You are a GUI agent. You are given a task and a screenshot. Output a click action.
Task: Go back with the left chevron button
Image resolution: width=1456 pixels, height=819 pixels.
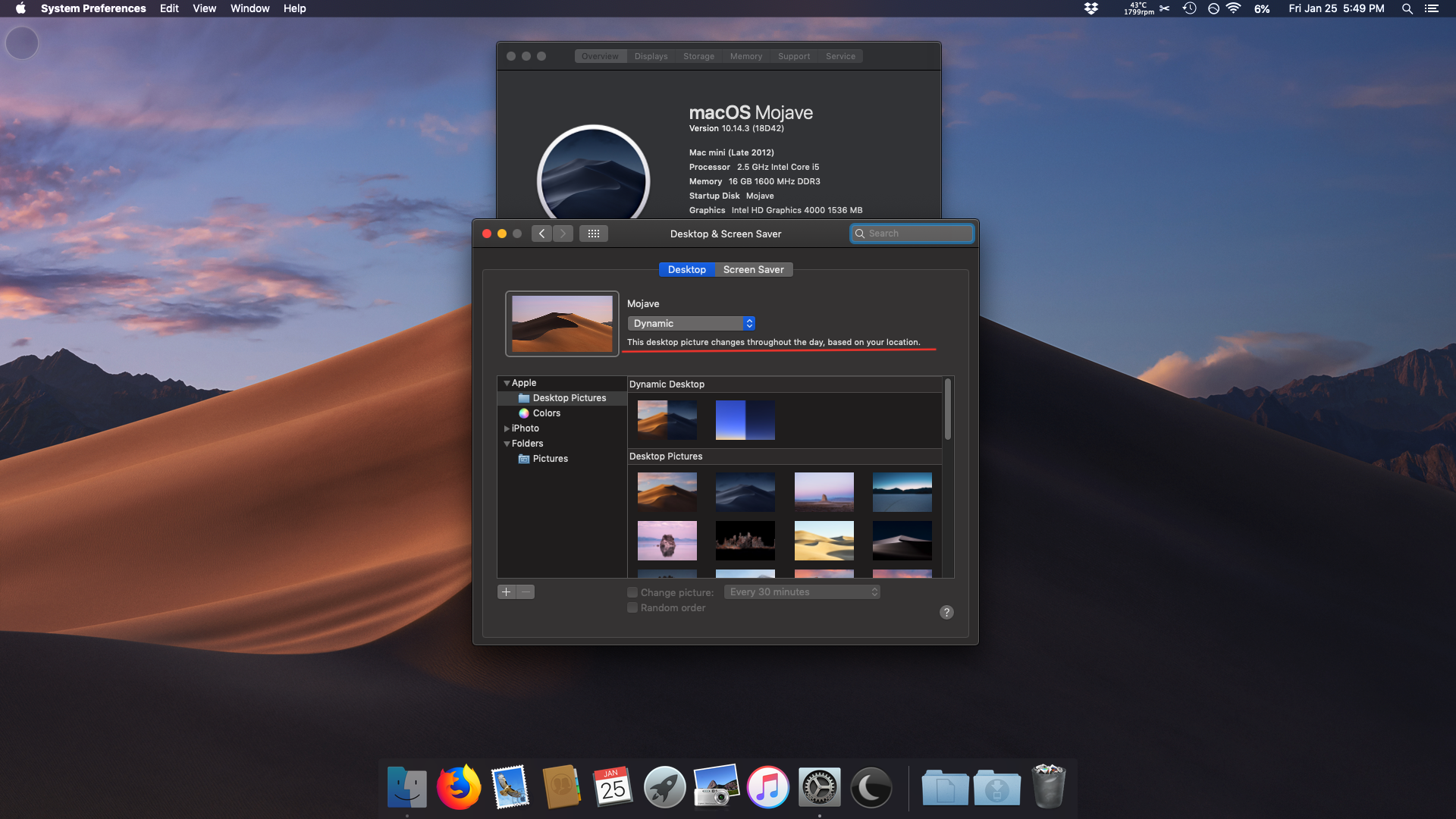pos(541,234)
